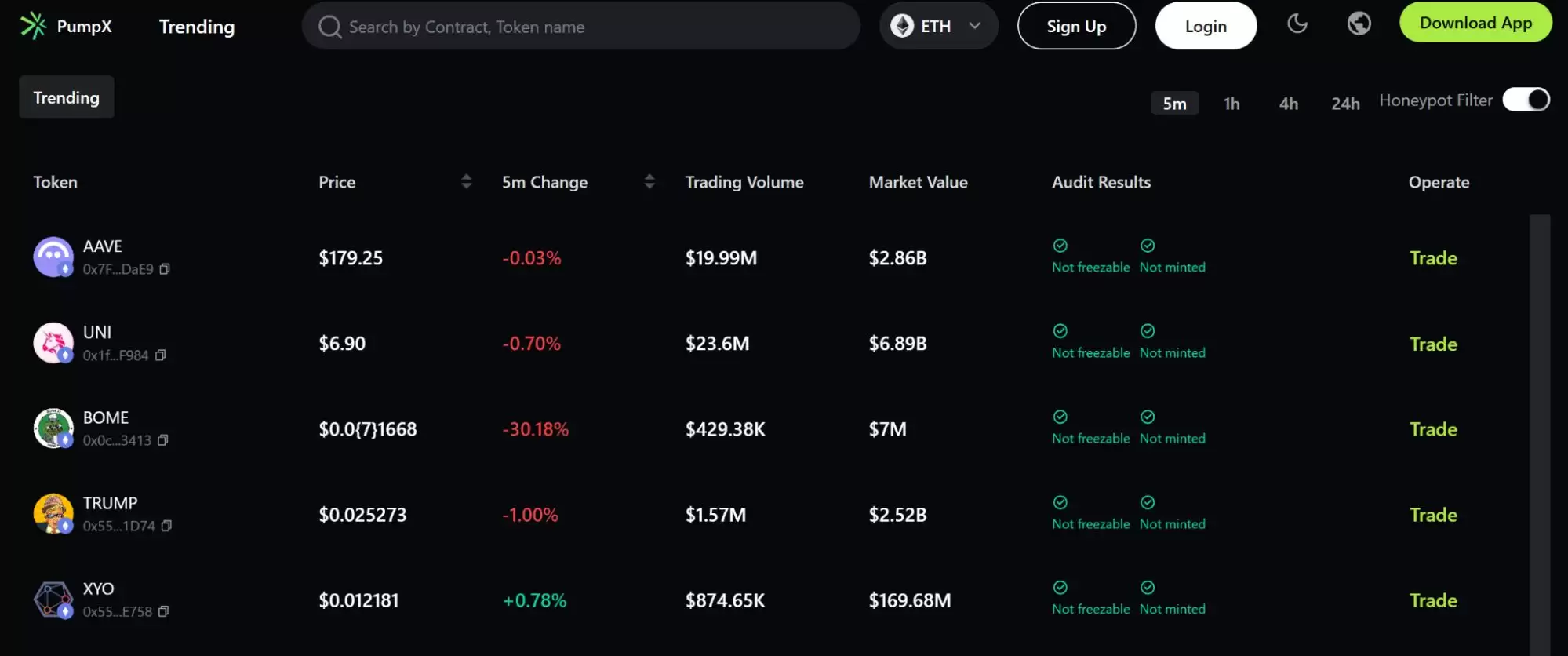The width and height of the screenshot is (1568, 656).
Task: Select the 1h timeframe
Action: click(1231, 104)
